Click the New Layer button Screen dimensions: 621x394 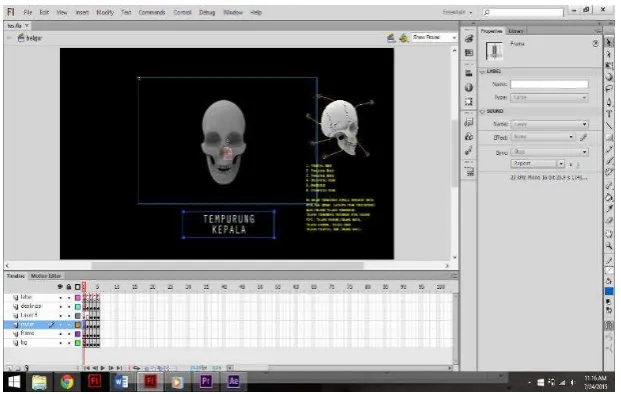[9, 368]
